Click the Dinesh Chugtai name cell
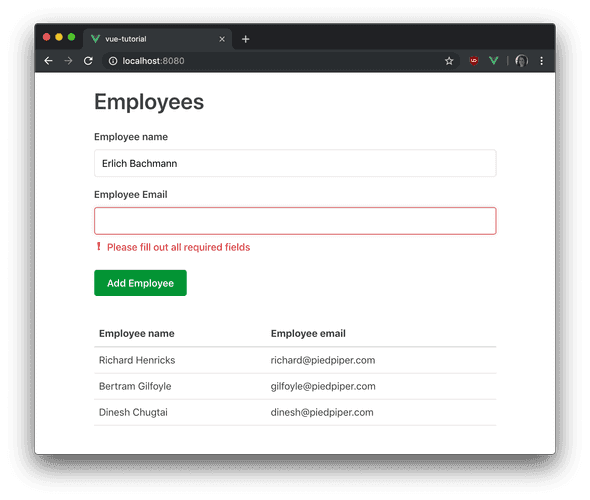The height and width of the screenshot is (500, 590). 133,412
